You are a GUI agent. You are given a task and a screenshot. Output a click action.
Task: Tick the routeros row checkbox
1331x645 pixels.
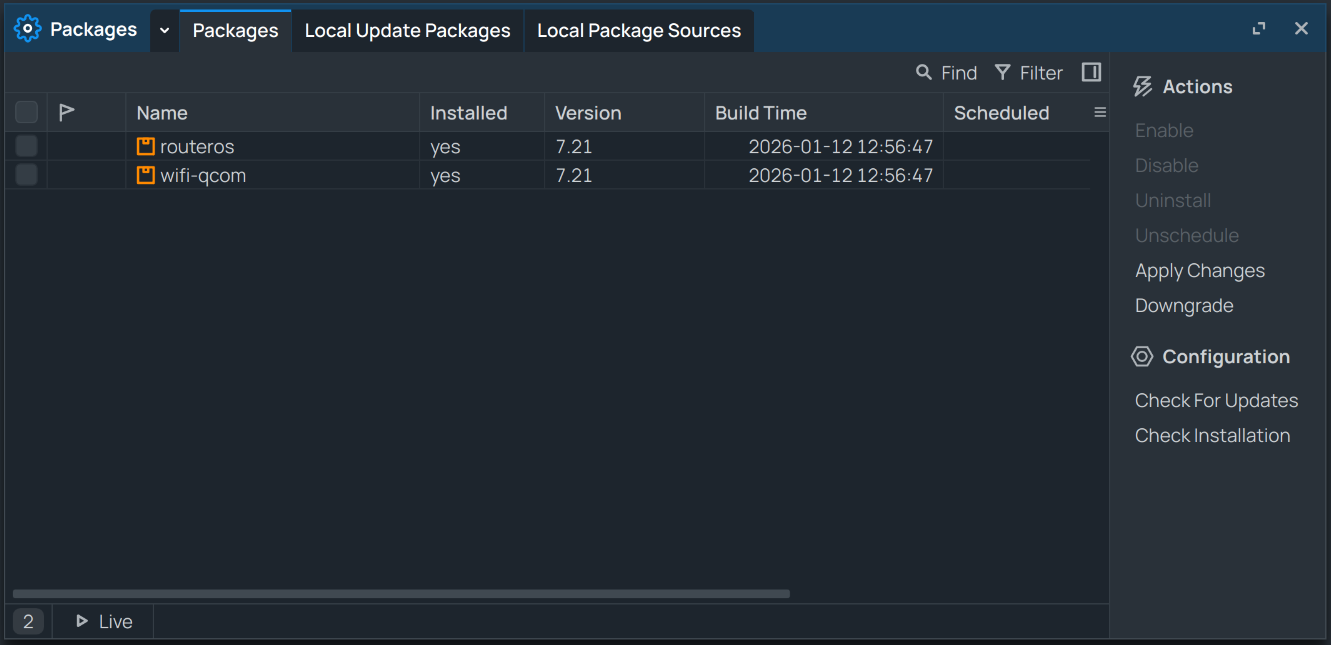point(27,147)
